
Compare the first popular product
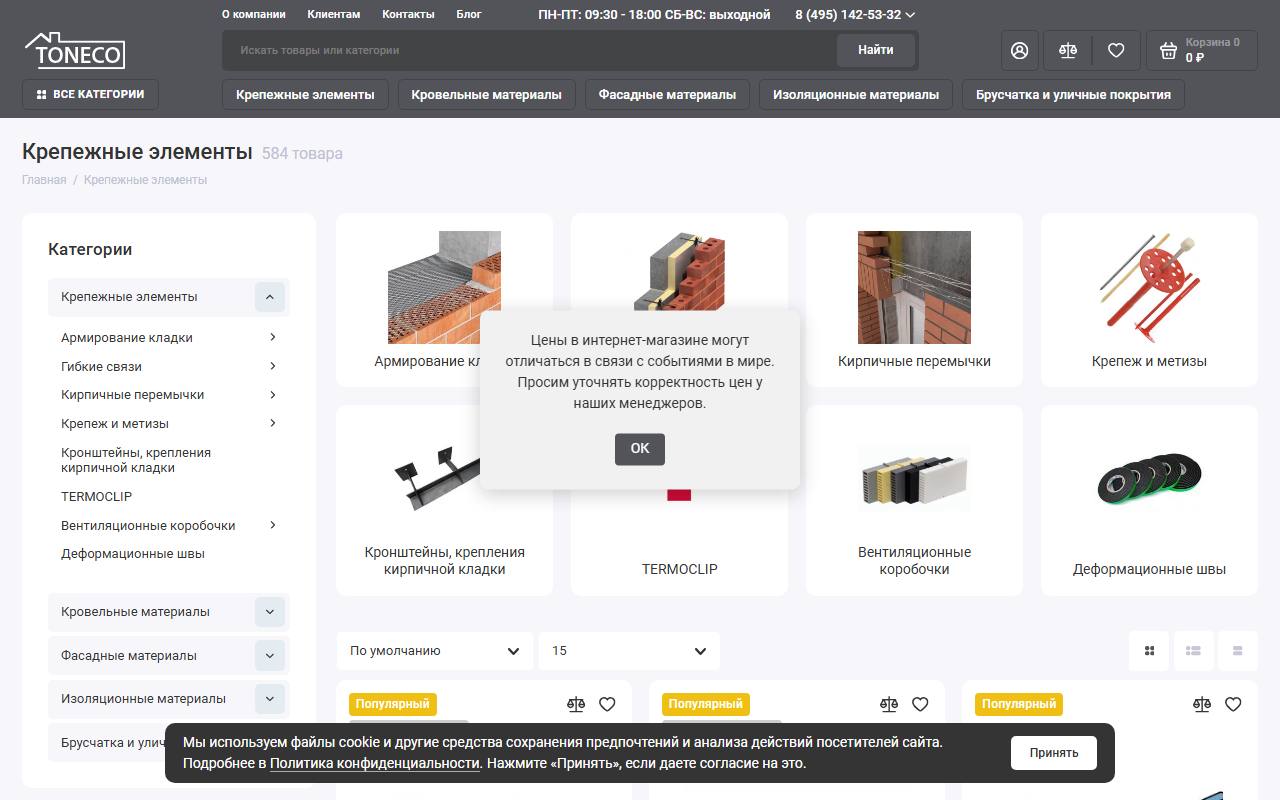[575, 704]
